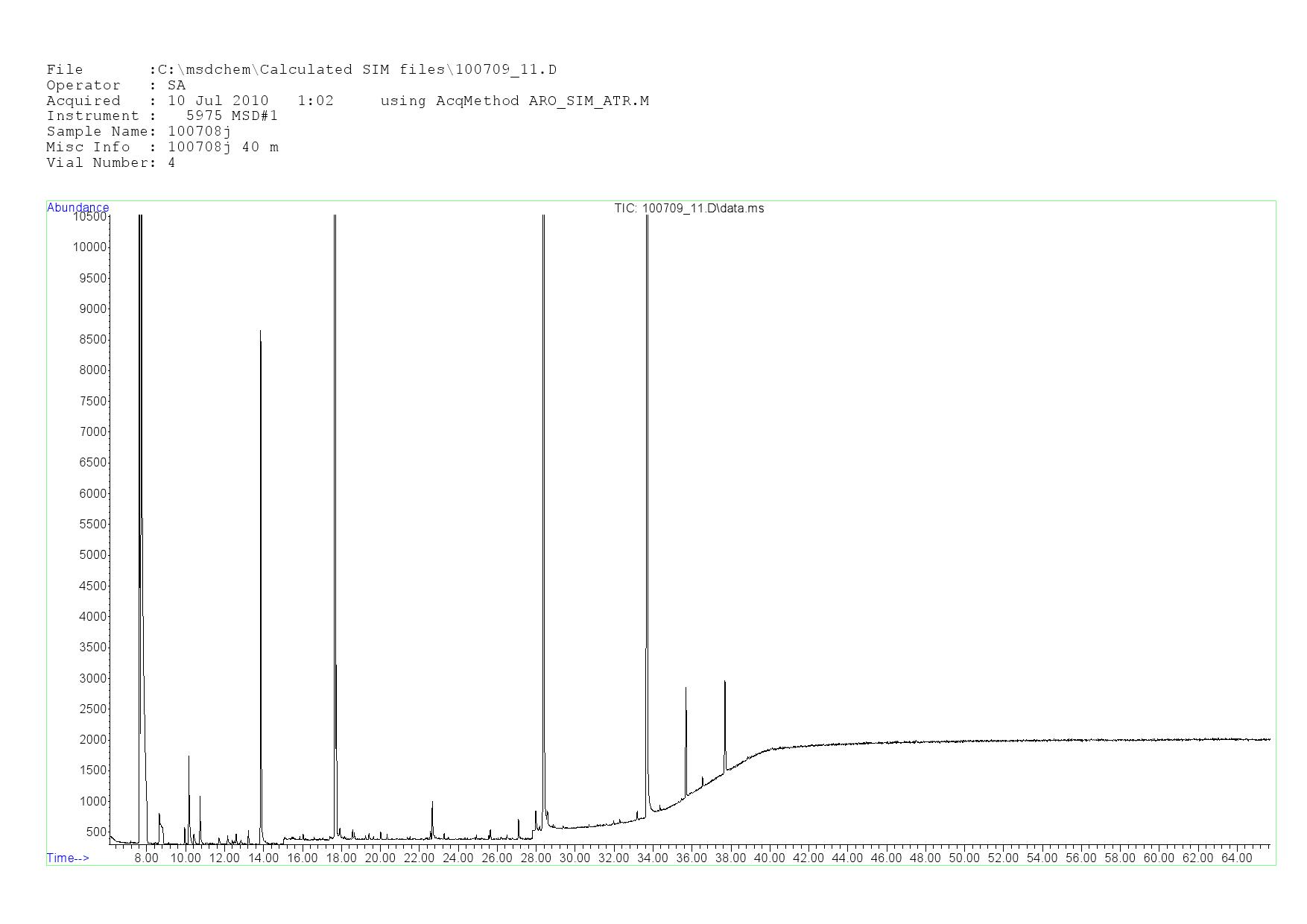
Task: Click the Operator value SA
Action: [177, 85]
